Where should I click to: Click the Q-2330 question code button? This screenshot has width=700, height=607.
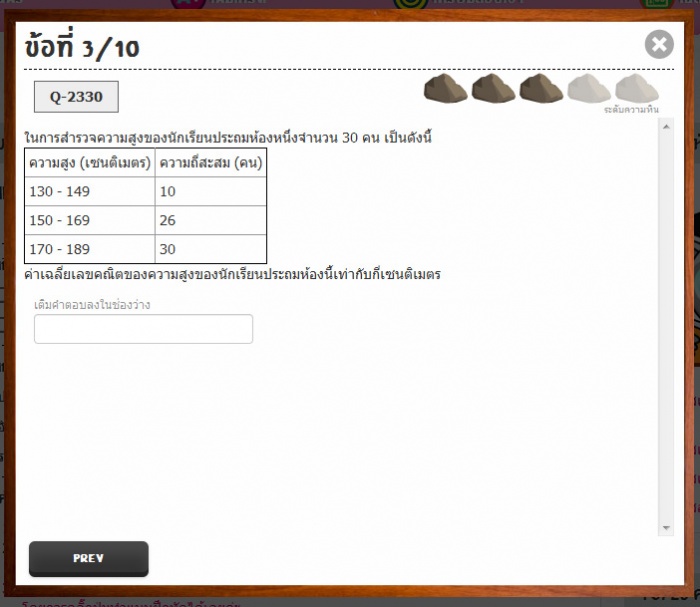(x=76, y=97)
